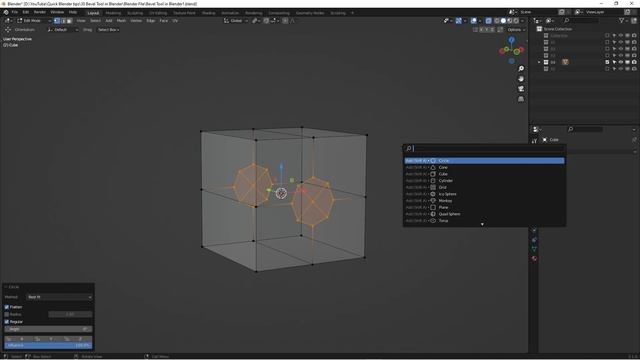The height and width of the screenshot is (360, 640).
Task: Toggle the Radius checkbox
Action: pyautogui.click(x=7, y=314)
